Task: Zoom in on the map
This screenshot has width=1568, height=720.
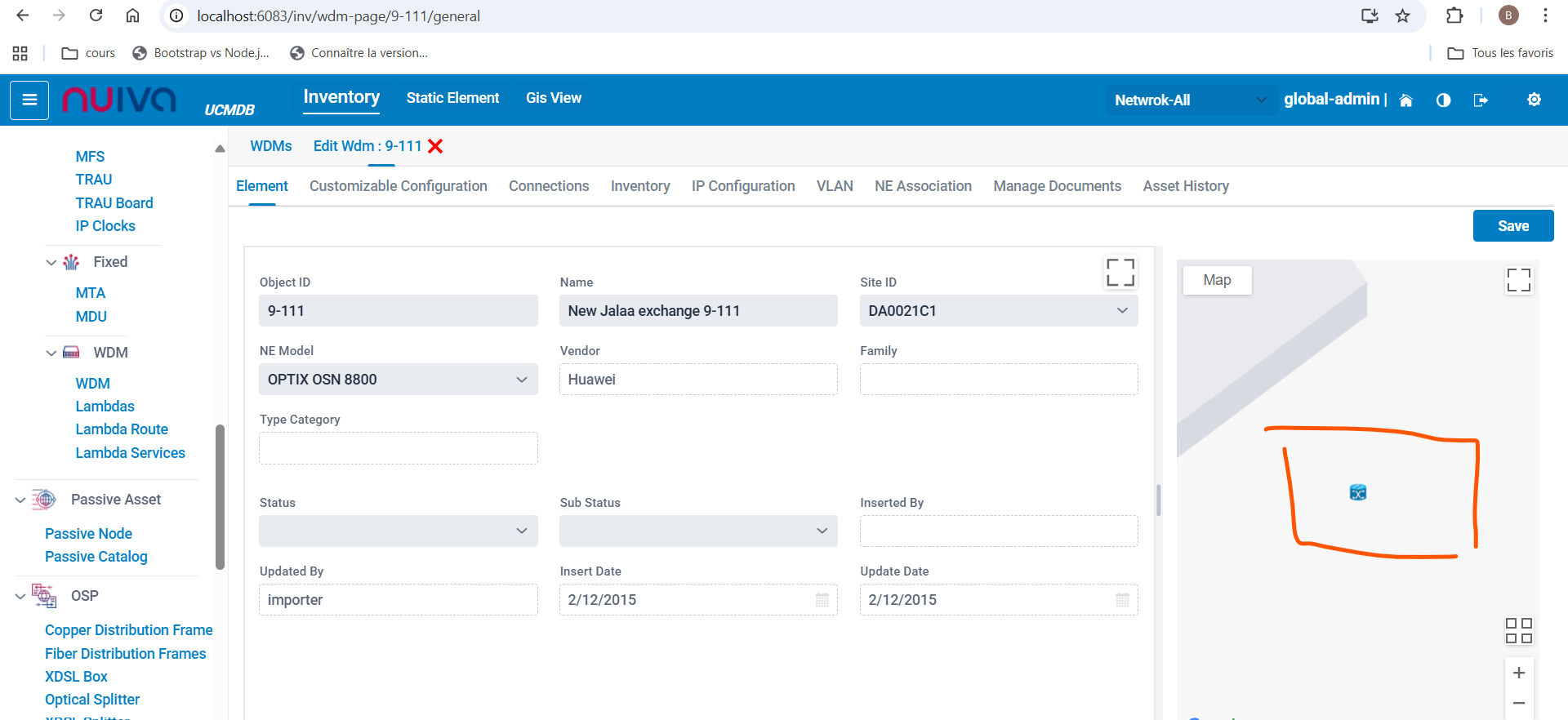Action: [1518, 673]
